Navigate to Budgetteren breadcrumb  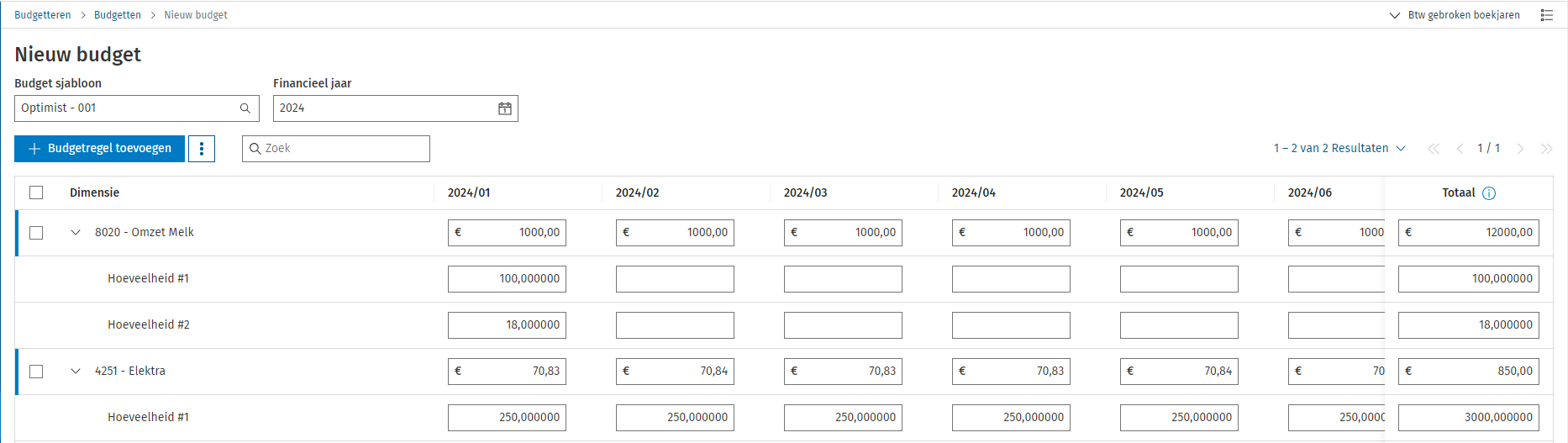pyautogui.click(x=43, y=15)
